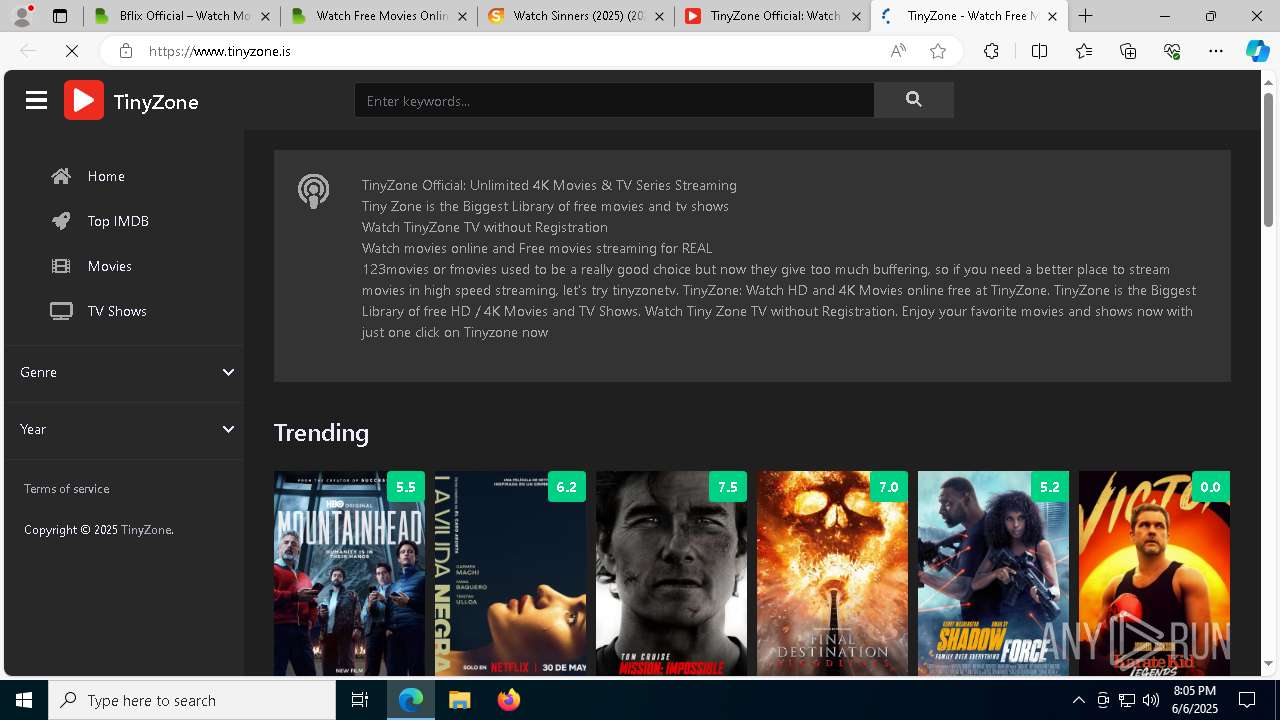Open Karate Kid Legends poster
This screenshot has width=1280, height=720.
(x=1154, y=574)
